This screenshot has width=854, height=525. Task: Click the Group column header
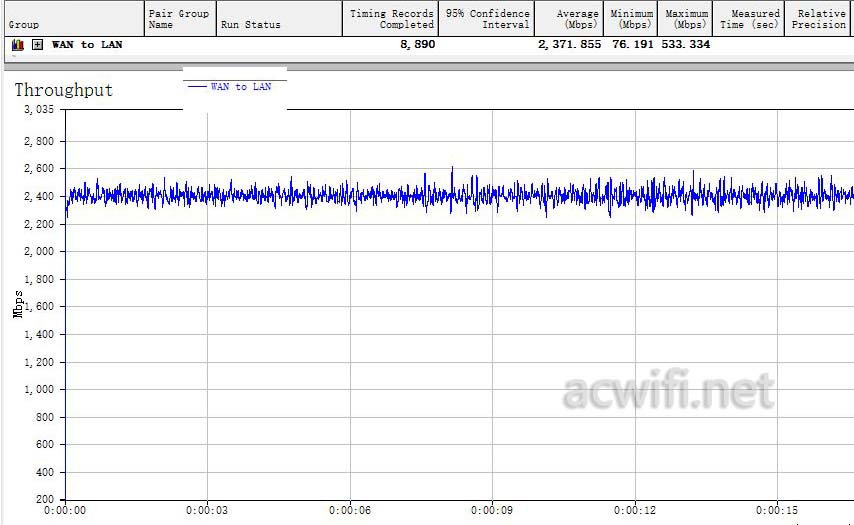73,19
